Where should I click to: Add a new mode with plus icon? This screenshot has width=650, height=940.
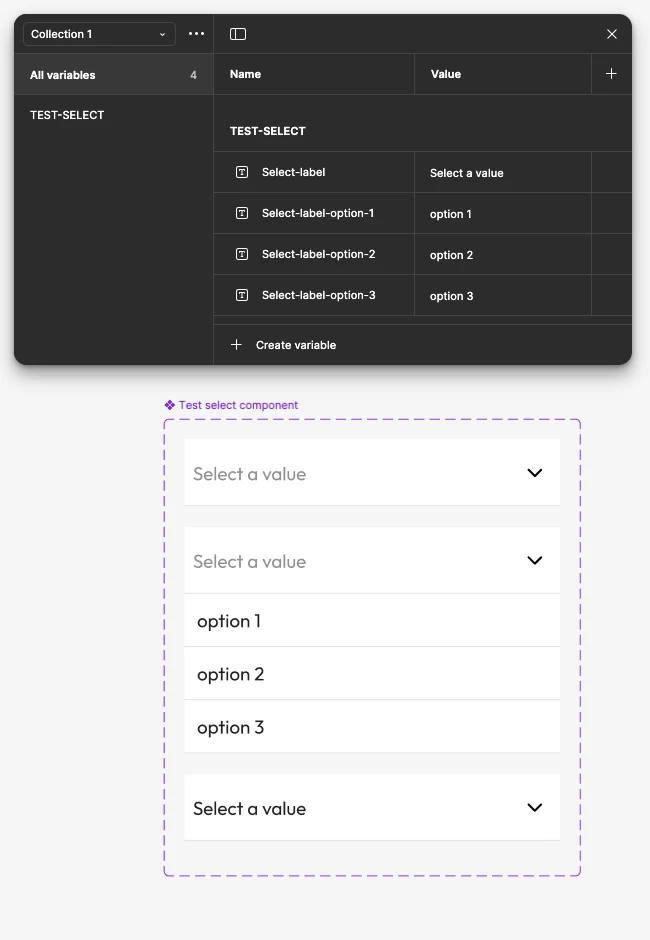611,74
